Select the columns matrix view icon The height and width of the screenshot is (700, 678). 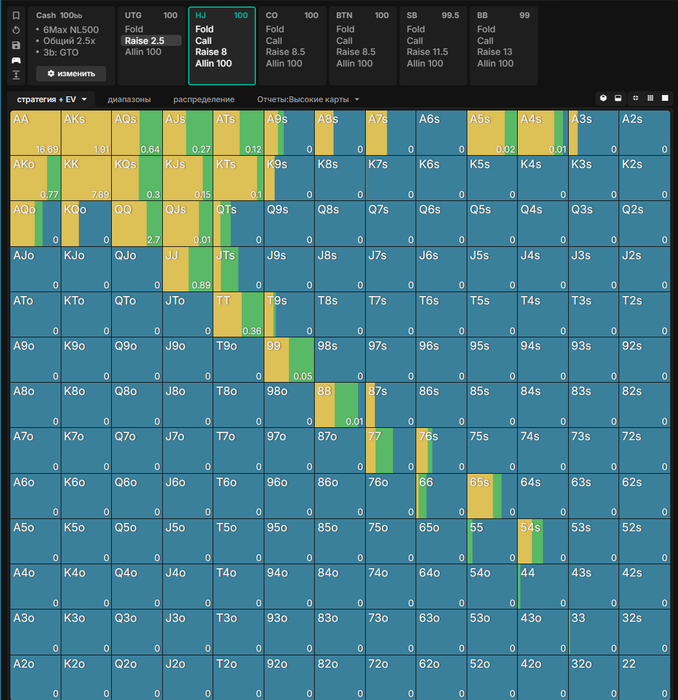[650, 98]
